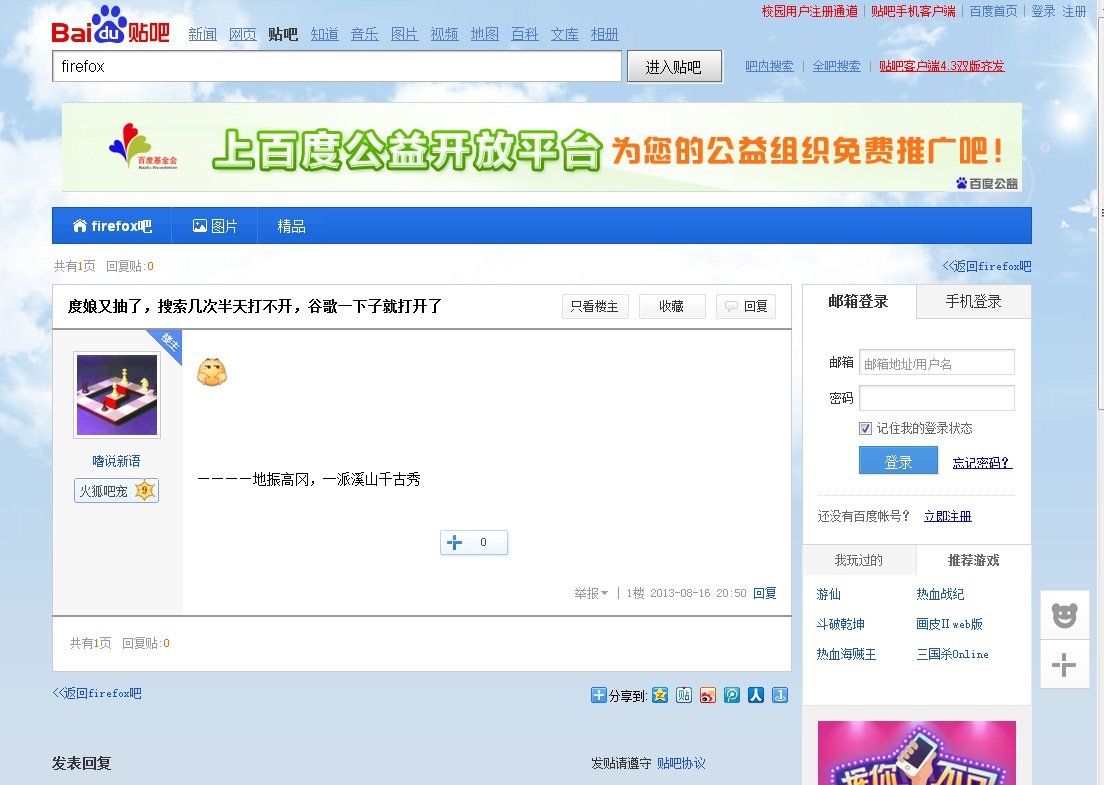Click 回复 link beside 1楼 timestamp
Viewport: 1104px width, 785px height.
tap(765, 594)
